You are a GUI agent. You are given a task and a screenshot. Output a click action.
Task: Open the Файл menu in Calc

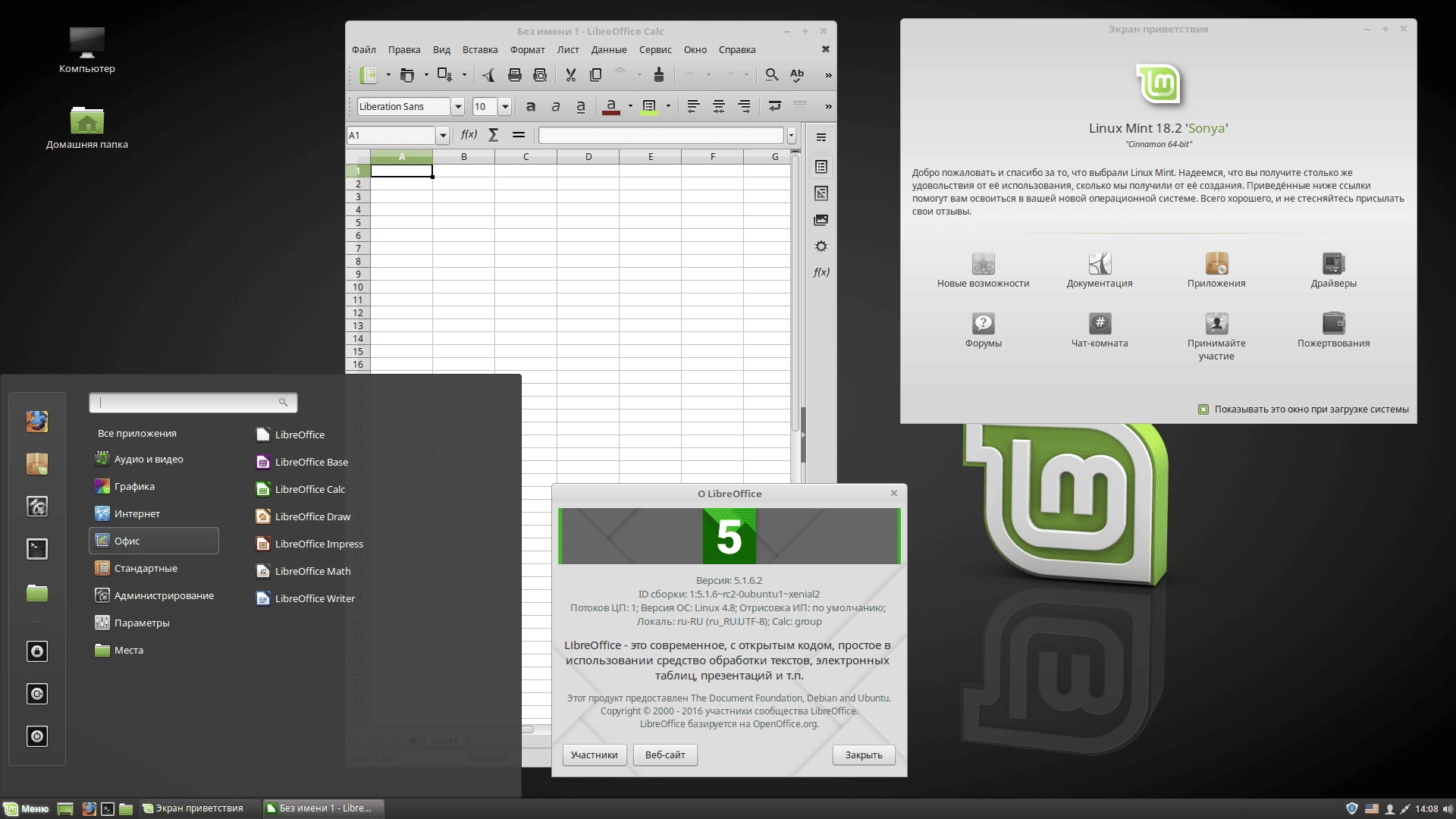[364, 50]
